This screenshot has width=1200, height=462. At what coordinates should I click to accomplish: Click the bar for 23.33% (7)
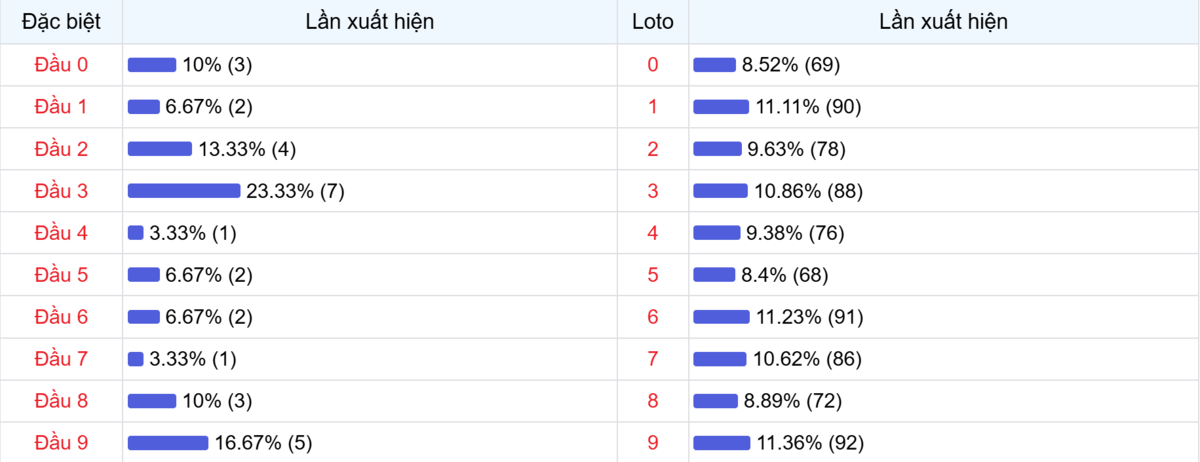[184, 191]
